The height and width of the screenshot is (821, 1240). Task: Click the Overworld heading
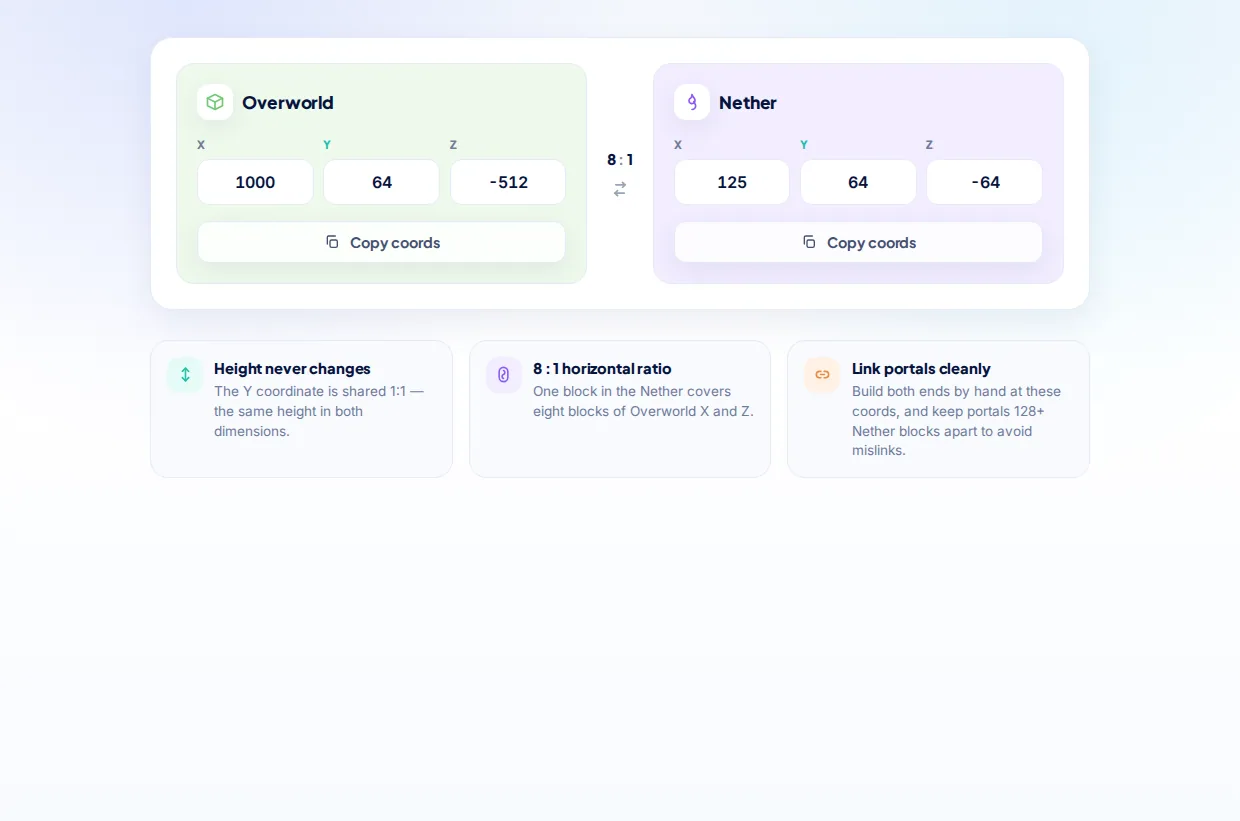[x=288, y=102]
